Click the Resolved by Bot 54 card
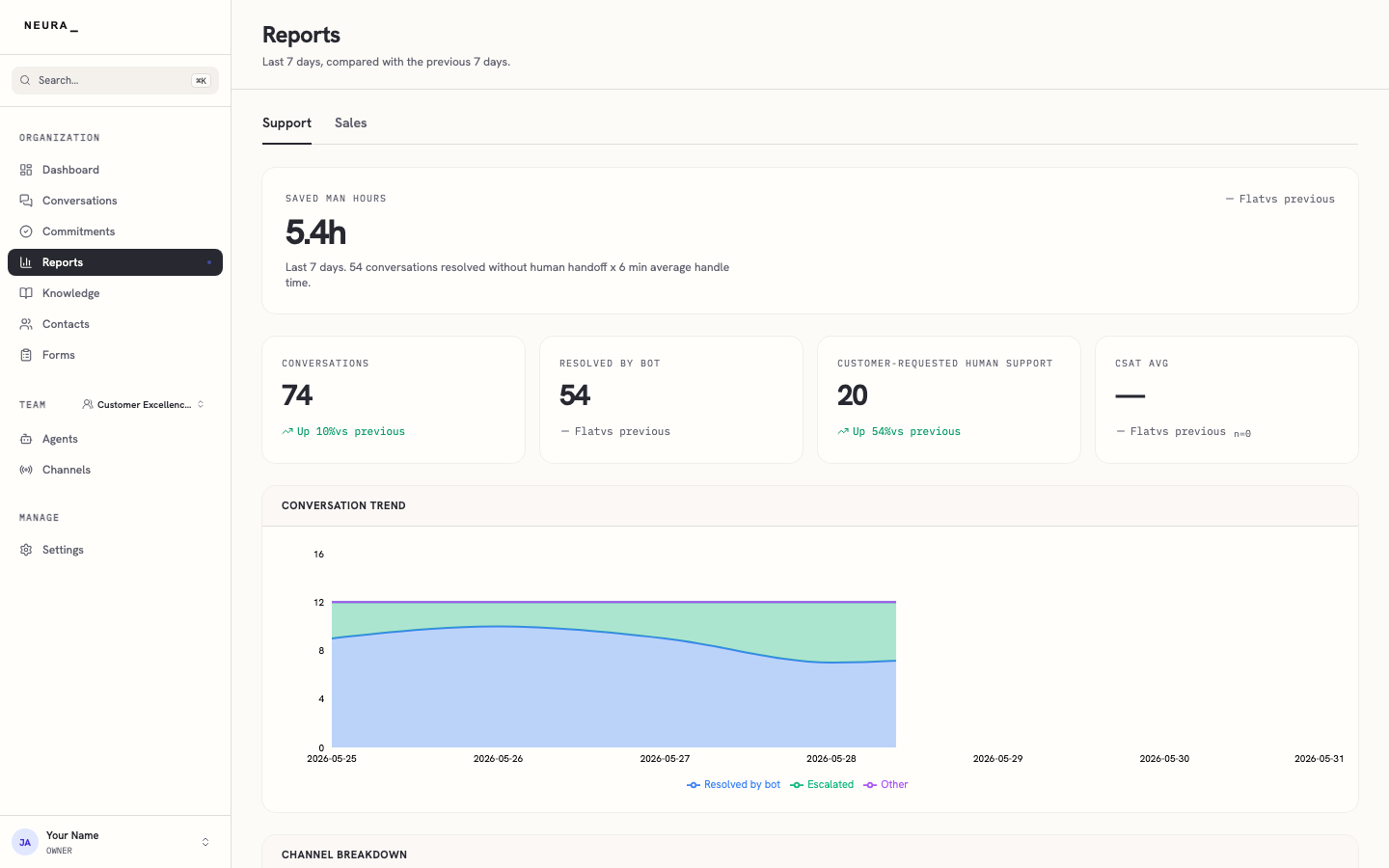 671,399
